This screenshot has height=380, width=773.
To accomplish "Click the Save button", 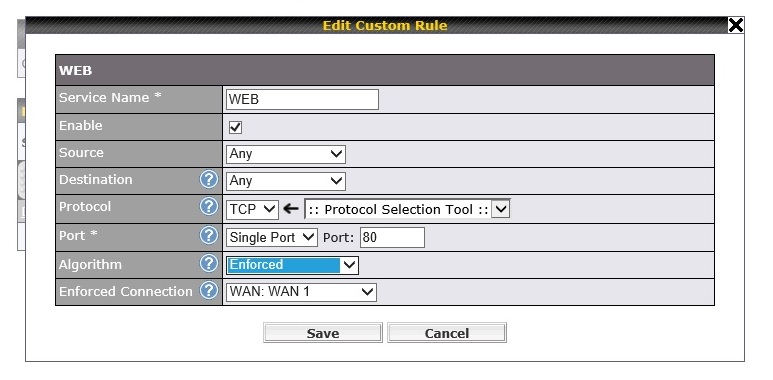I will [x=323, y=333].
